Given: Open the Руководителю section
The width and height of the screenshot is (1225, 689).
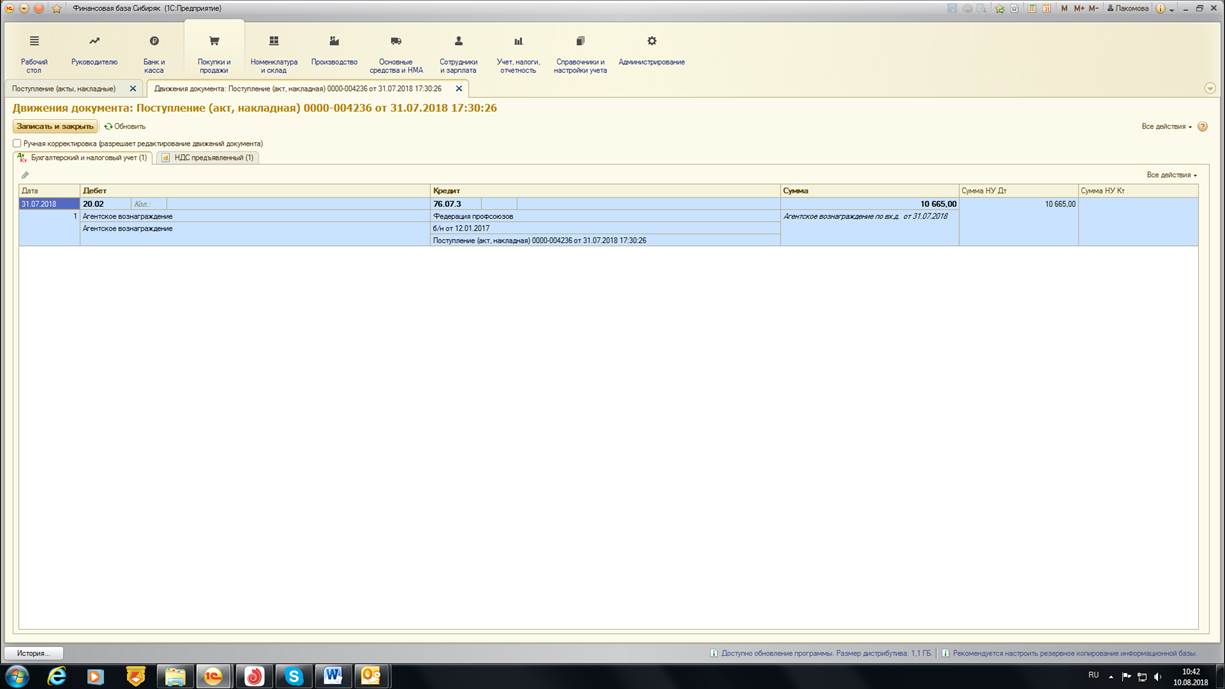Looking at the screenshot, I should click(x=94, y=52).
